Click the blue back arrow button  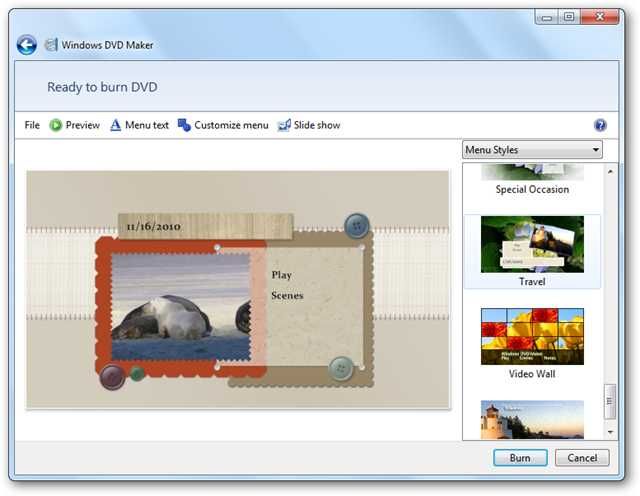[27, 45]
